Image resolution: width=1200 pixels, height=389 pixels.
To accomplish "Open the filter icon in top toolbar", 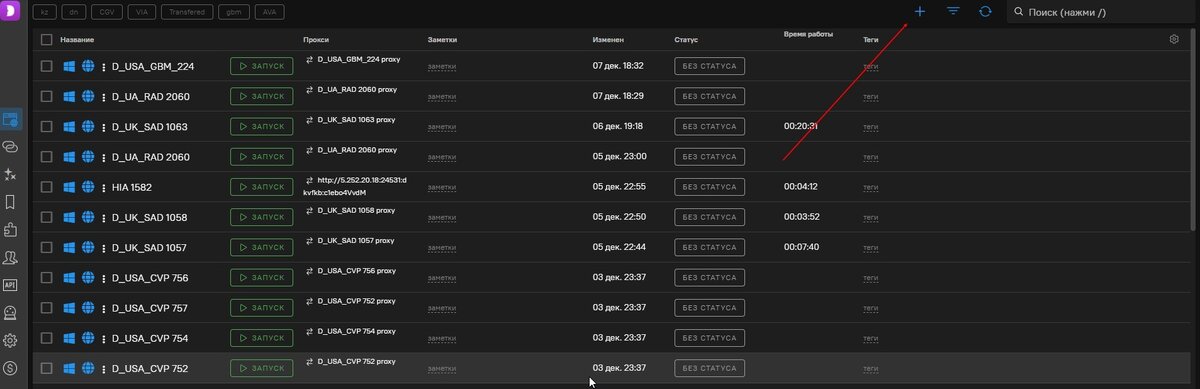I will click(x=953, y=11).
